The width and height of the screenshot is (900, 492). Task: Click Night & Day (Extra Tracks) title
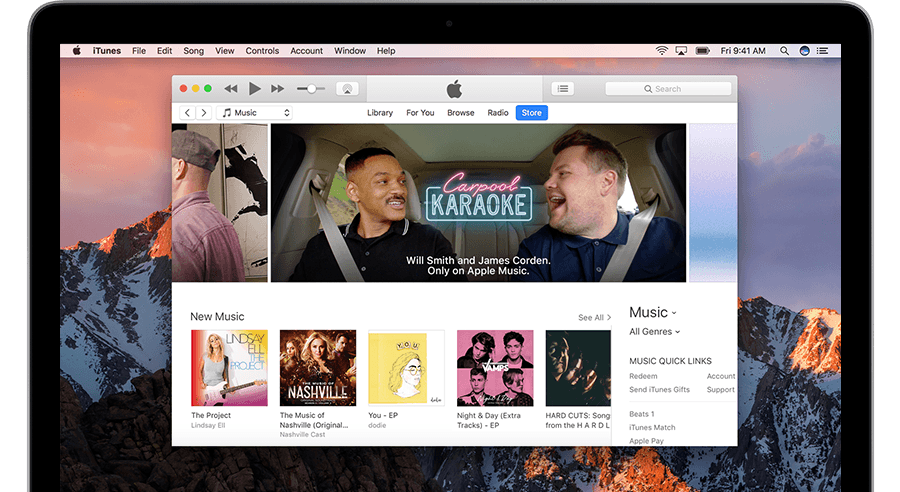click(x=488, y=420)
